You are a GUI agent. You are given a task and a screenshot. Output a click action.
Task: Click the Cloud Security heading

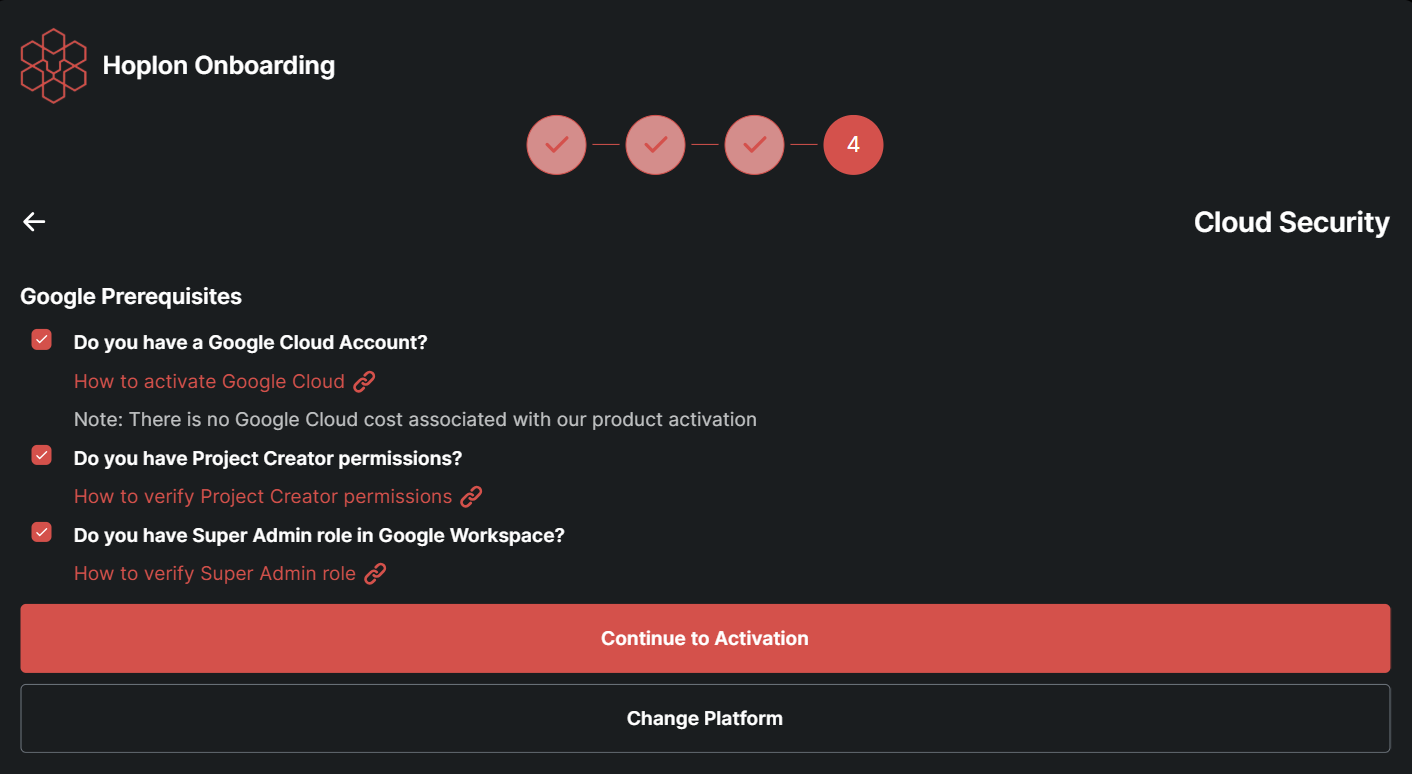pyautogui.click(x=1291, y=222)
